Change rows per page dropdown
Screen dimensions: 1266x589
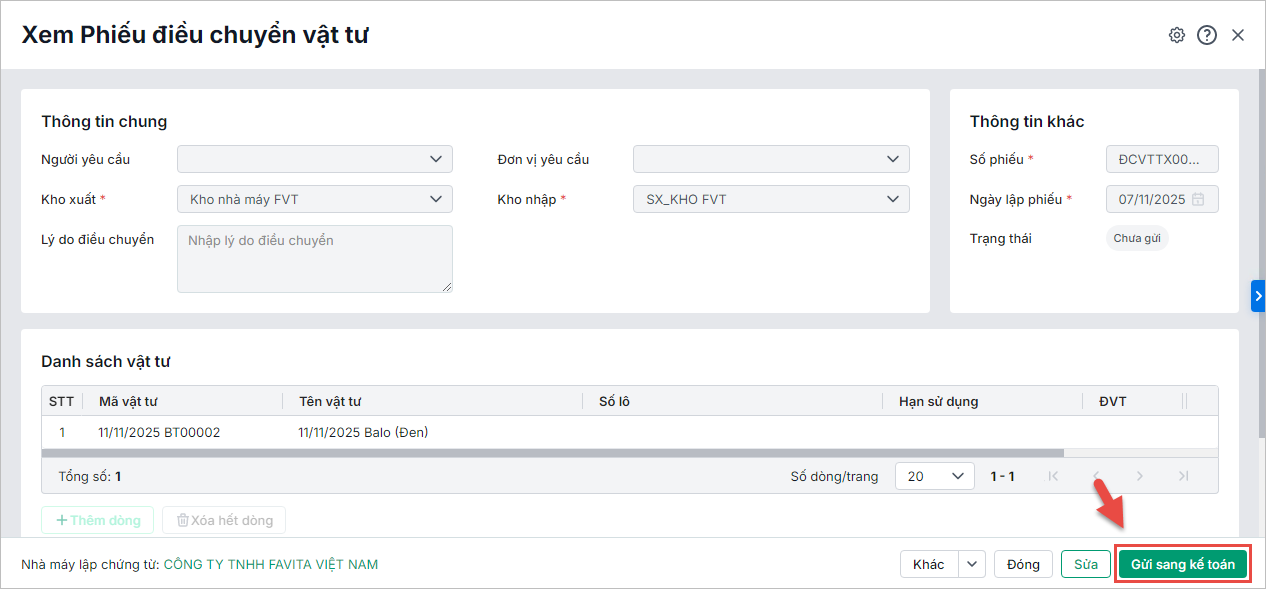coord(934,476)
